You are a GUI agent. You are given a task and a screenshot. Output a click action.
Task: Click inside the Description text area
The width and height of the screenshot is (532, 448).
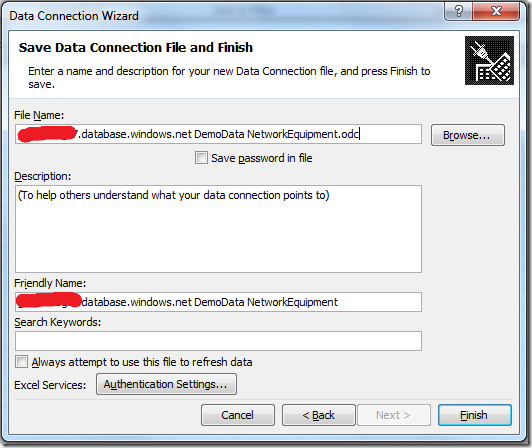218,229
